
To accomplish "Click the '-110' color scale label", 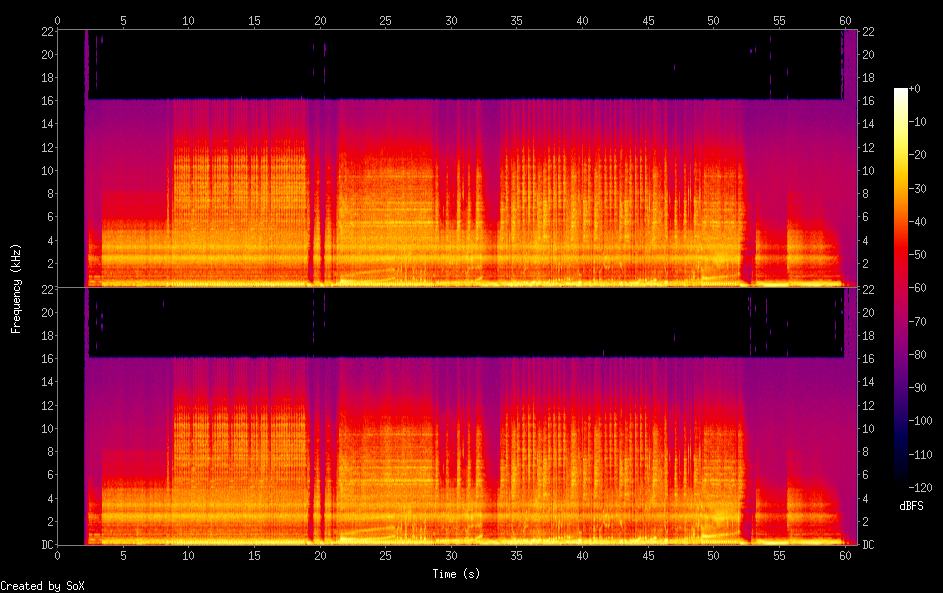I will pyautogui.click(x=920, y=454).
